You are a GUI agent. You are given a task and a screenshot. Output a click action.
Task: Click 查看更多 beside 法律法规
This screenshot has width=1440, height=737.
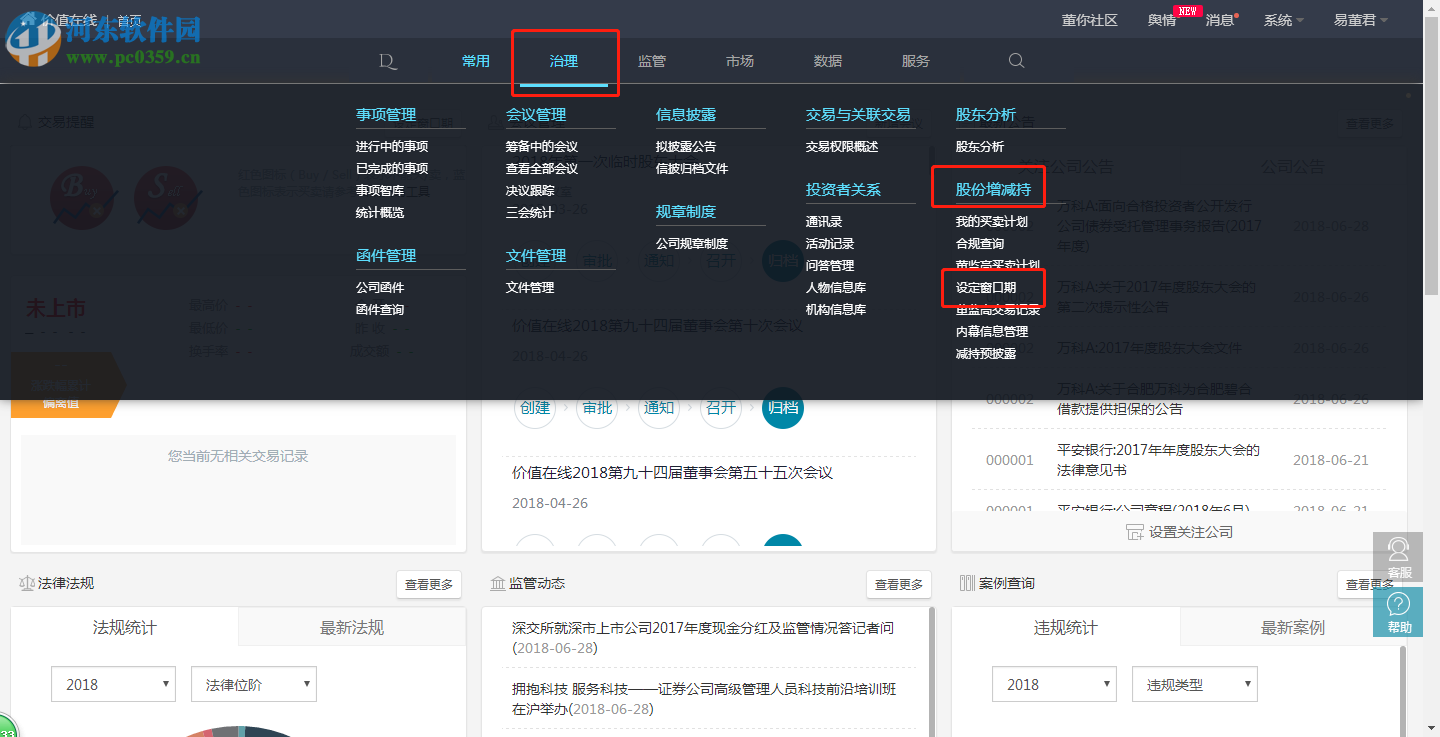[x=428, y=584]
